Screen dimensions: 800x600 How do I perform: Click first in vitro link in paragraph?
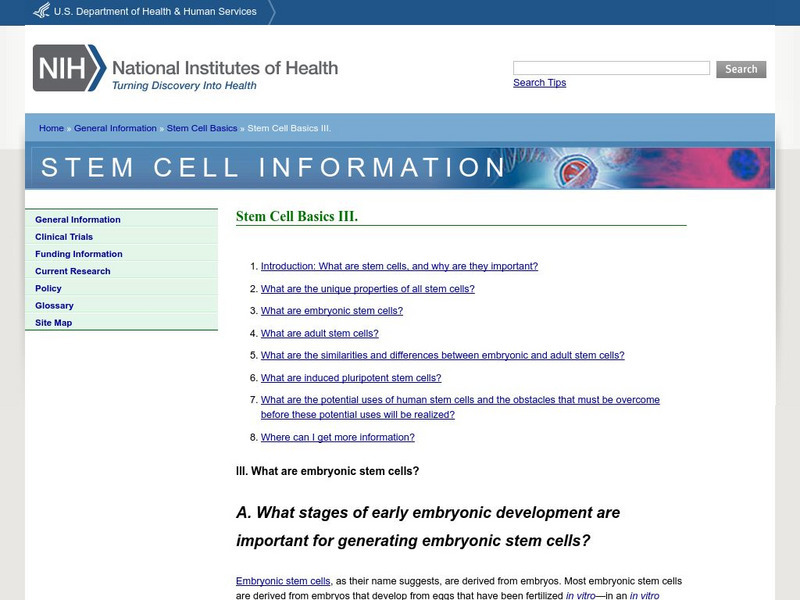pos(580,595)
